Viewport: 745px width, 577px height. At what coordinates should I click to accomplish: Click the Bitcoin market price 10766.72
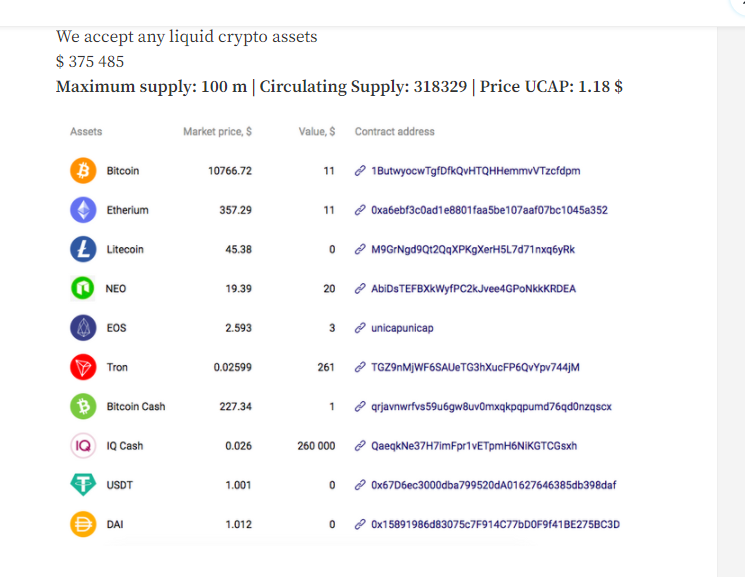tap(230, 171)
